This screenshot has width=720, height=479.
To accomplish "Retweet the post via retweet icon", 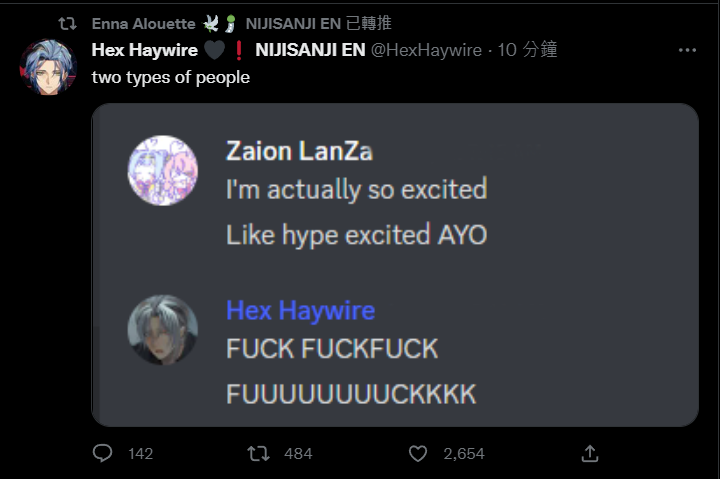I will pos(259,454).
